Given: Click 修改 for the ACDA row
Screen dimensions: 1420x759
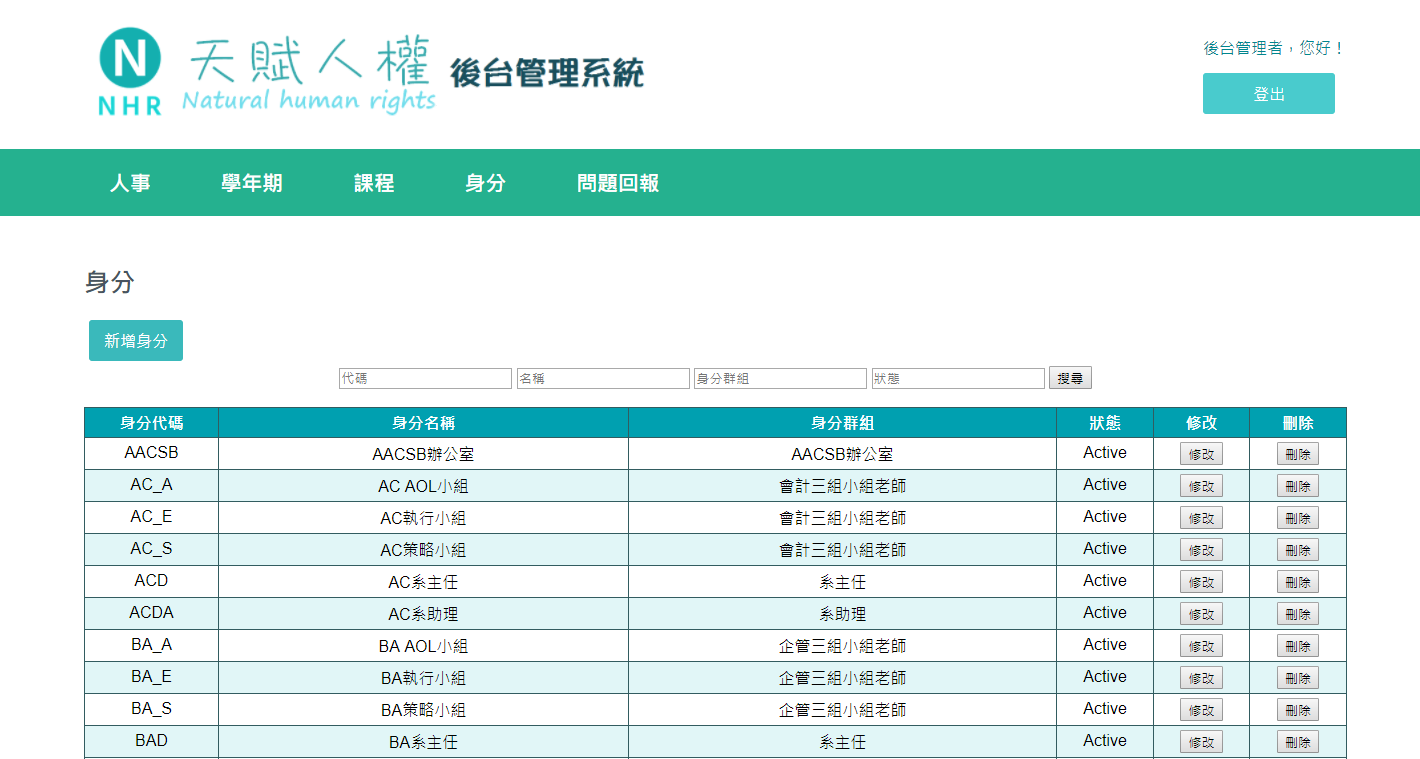Looking at the screenshot, I should click(x=1201, y=614).
